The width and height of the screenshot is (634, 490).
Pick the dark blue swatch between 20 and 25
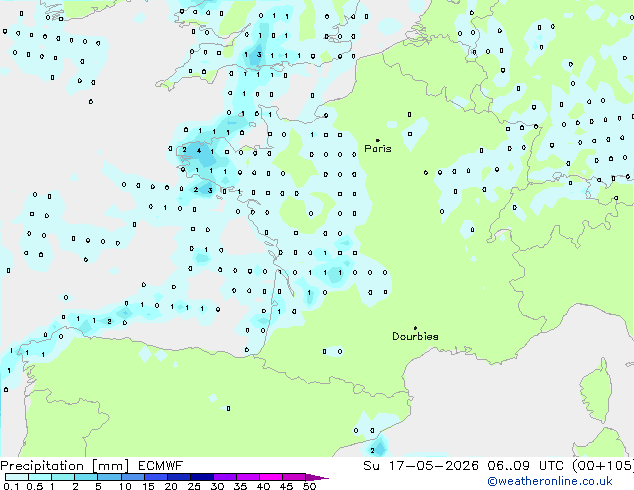179,477
